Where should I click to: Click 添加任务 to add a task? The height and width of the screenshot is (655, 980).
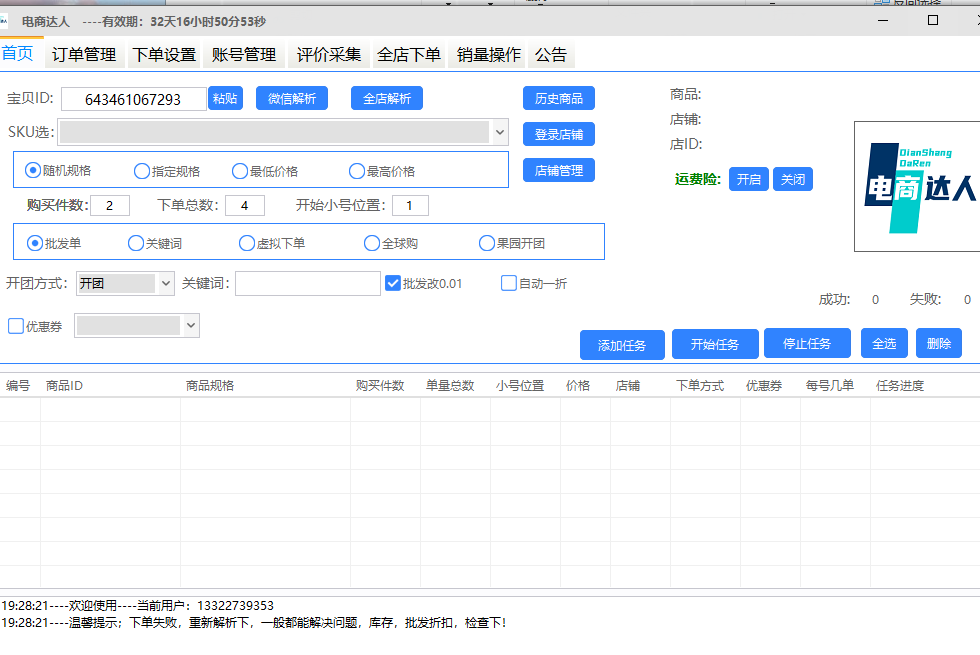click(621, 344)
